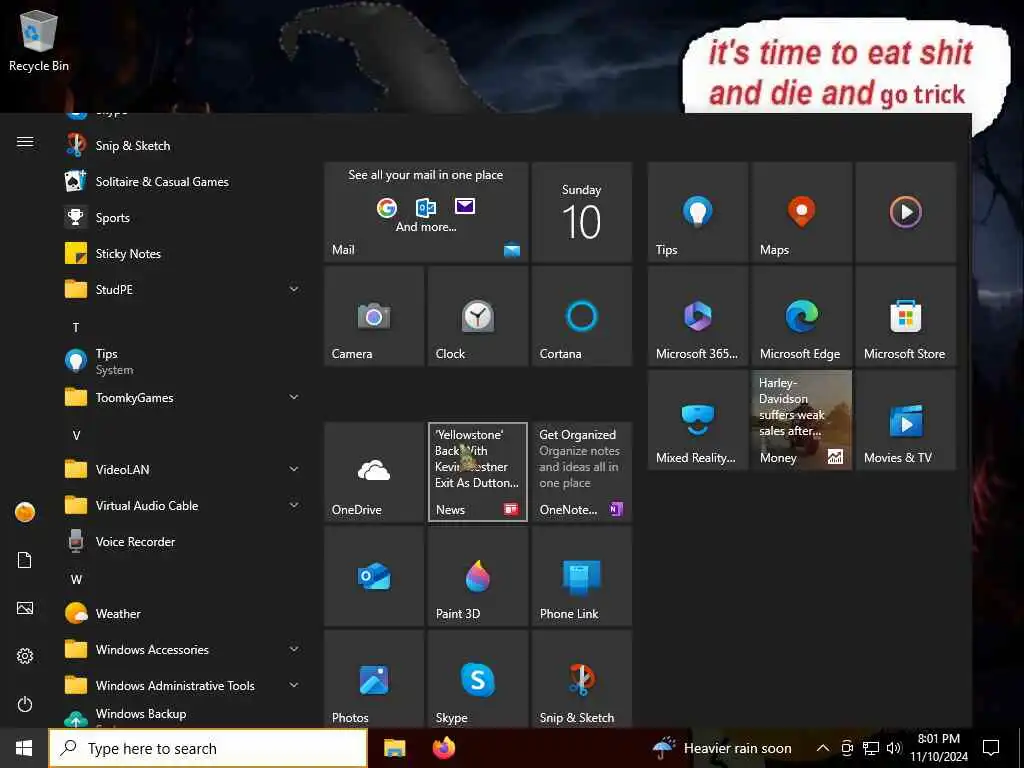Open the Tips tile
The height and width of the screenshot is (768, 1024).
pyautogui.click(x=697, y=212)
